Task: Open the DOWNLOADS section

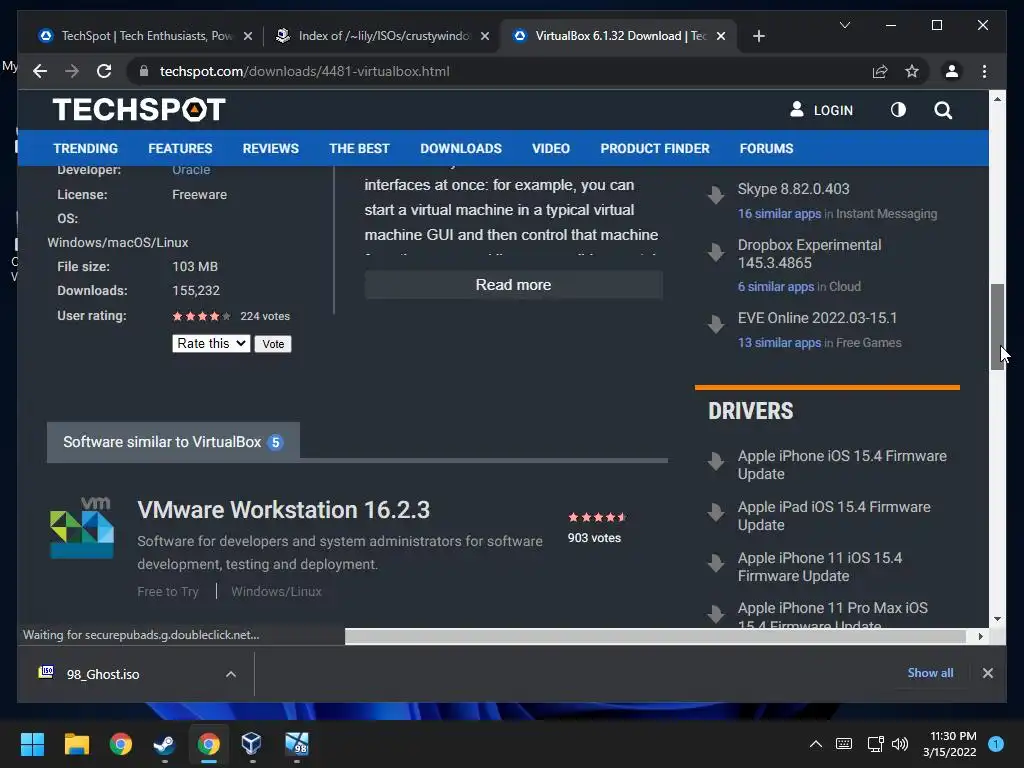Action: click(x=461, y=148)
